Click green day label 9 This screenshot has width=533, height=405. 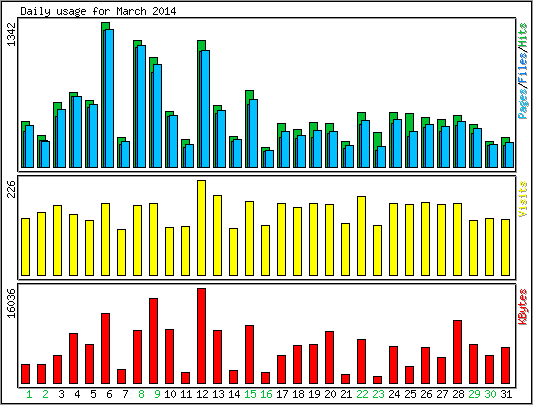tap(157, 394)
